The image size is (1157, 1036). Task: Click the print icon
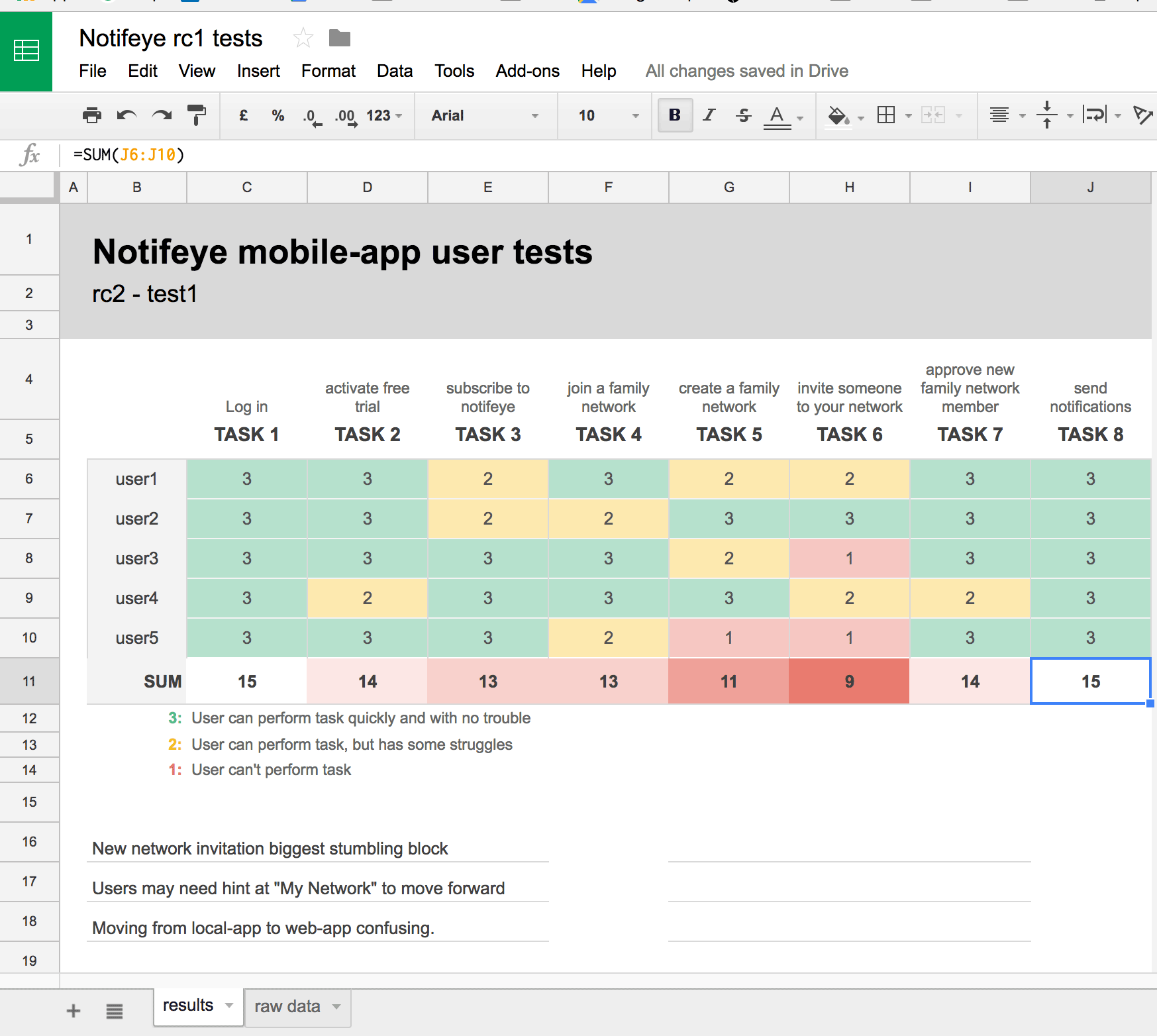pos(92,115)
